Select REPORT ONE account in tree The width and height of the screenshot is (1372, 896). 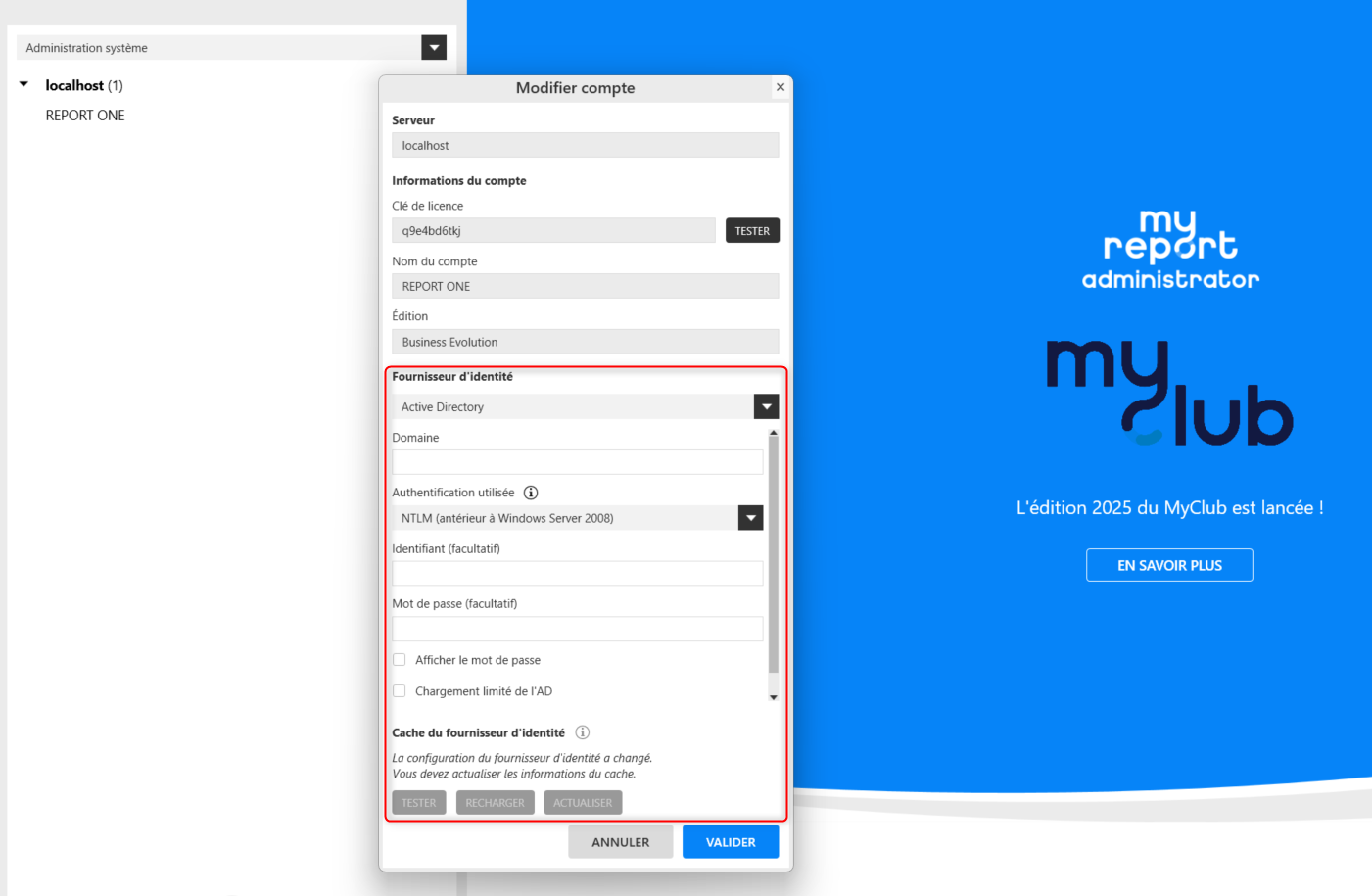coord(85,116)
